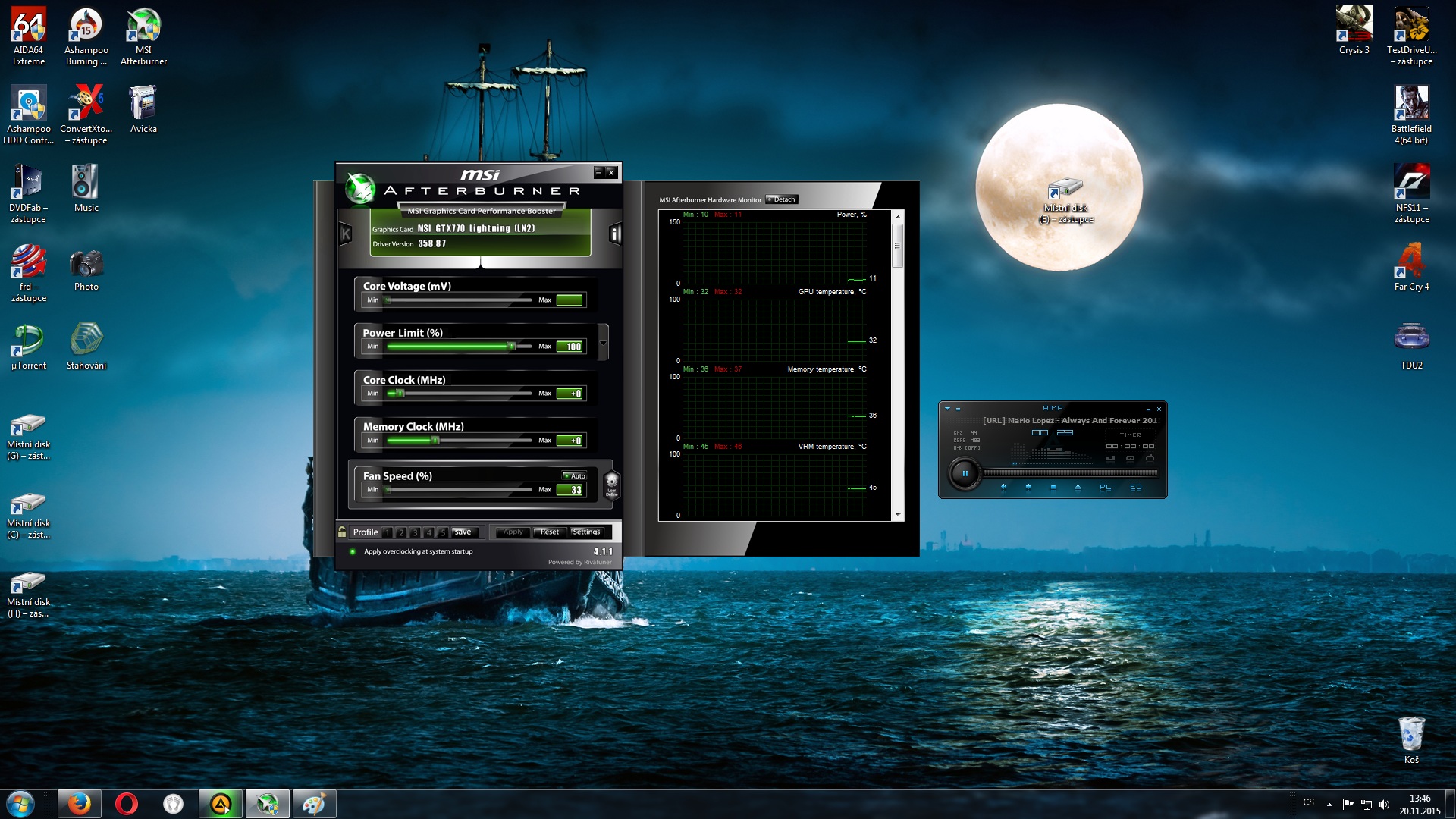The height and width of the screenshot is (819, 1456).
Task: Open AIMP playlist via PL
Action: pos(1105,488)
